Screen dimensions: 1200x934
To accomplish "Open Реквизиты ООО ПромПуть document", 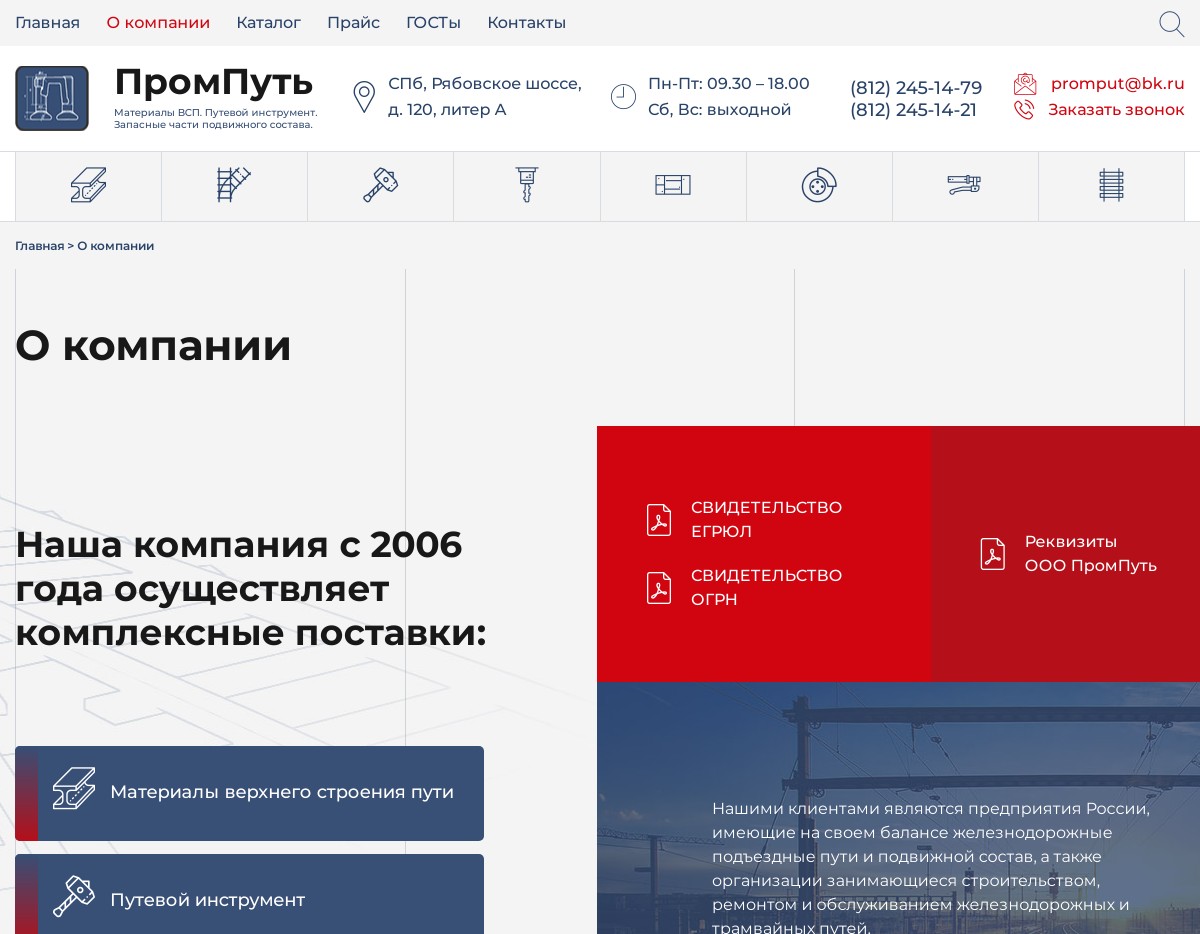I will click(1089, 554).
